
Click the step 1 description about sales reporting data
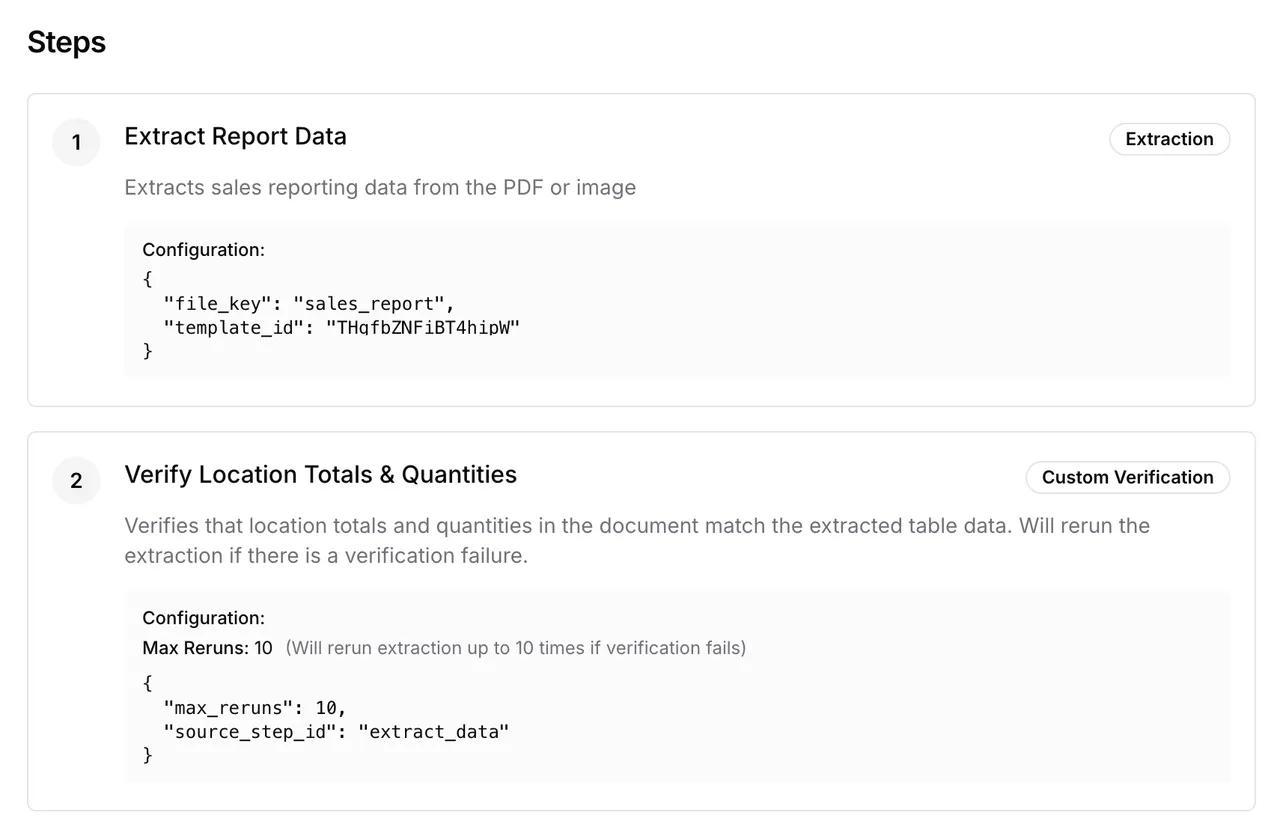coord(380,188)
